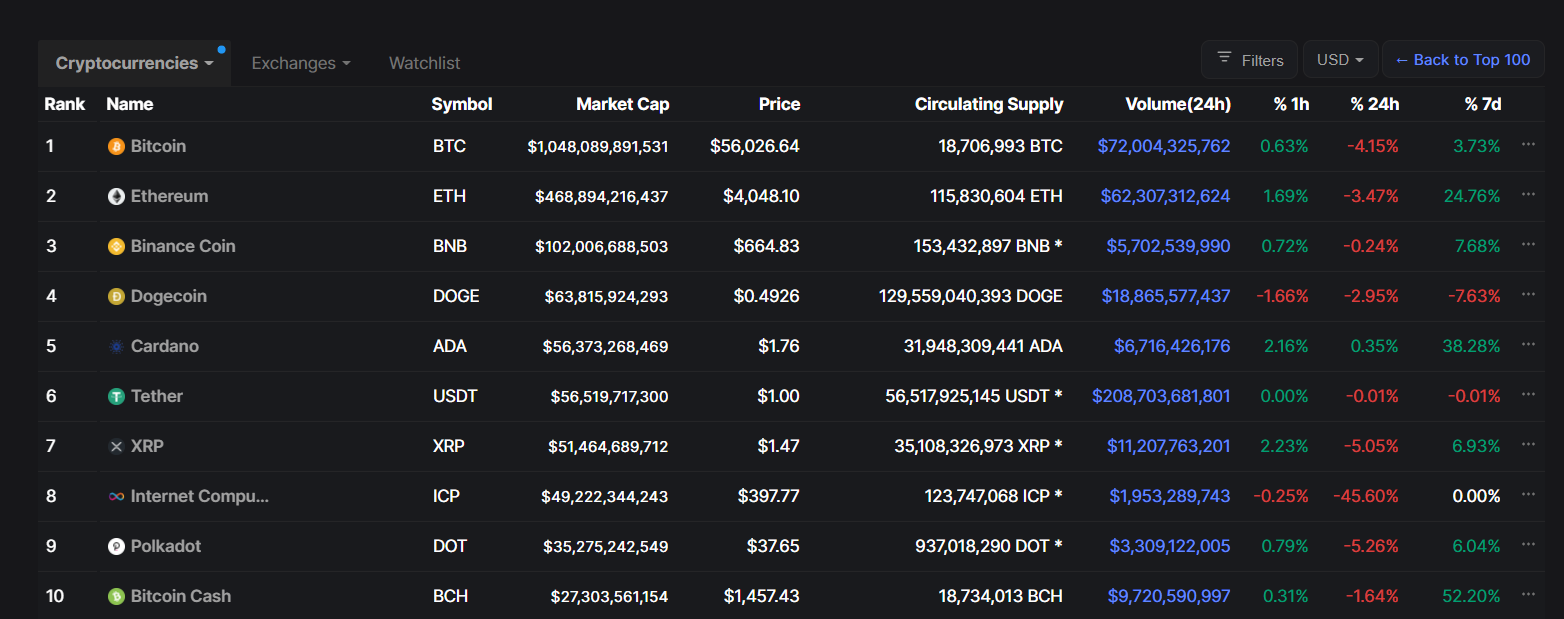Open the ellipsis menu for Bitcoin Cash row
Image resolution: width=1564 pixels, height=619 pixels.
1528,594
